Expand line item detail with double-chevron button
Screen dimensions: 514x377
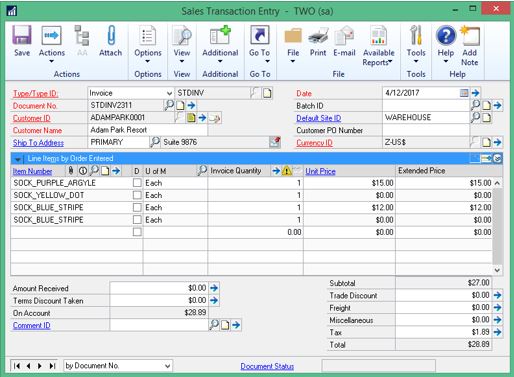[498, 159]
